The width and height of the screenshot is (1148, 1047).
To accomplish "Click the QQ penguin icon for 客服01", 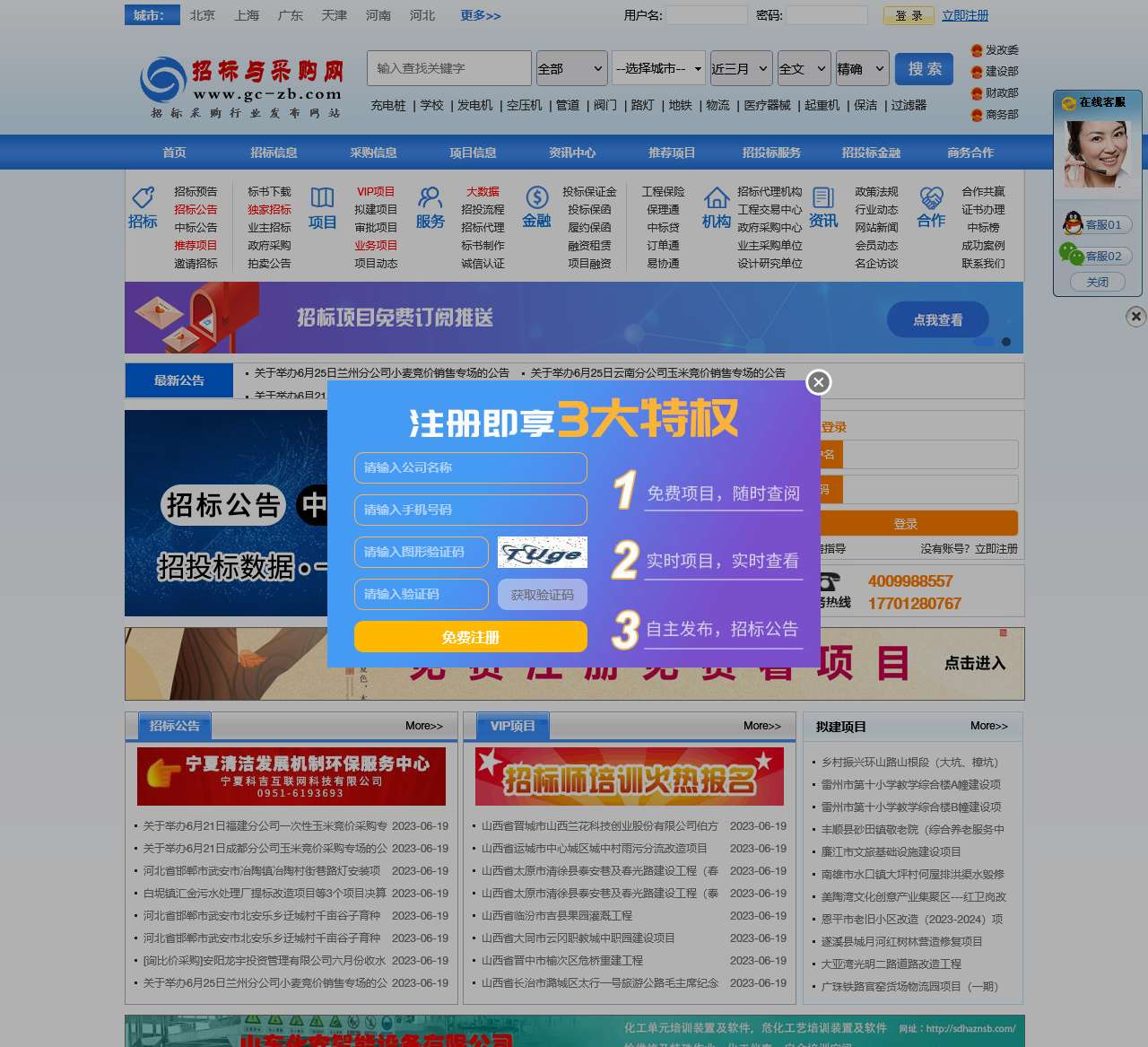I will [x=1073, y=222].
